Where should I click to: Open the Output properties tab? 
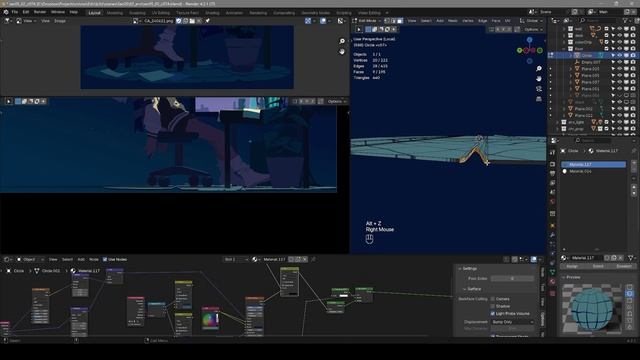click(x=552, y=173)
